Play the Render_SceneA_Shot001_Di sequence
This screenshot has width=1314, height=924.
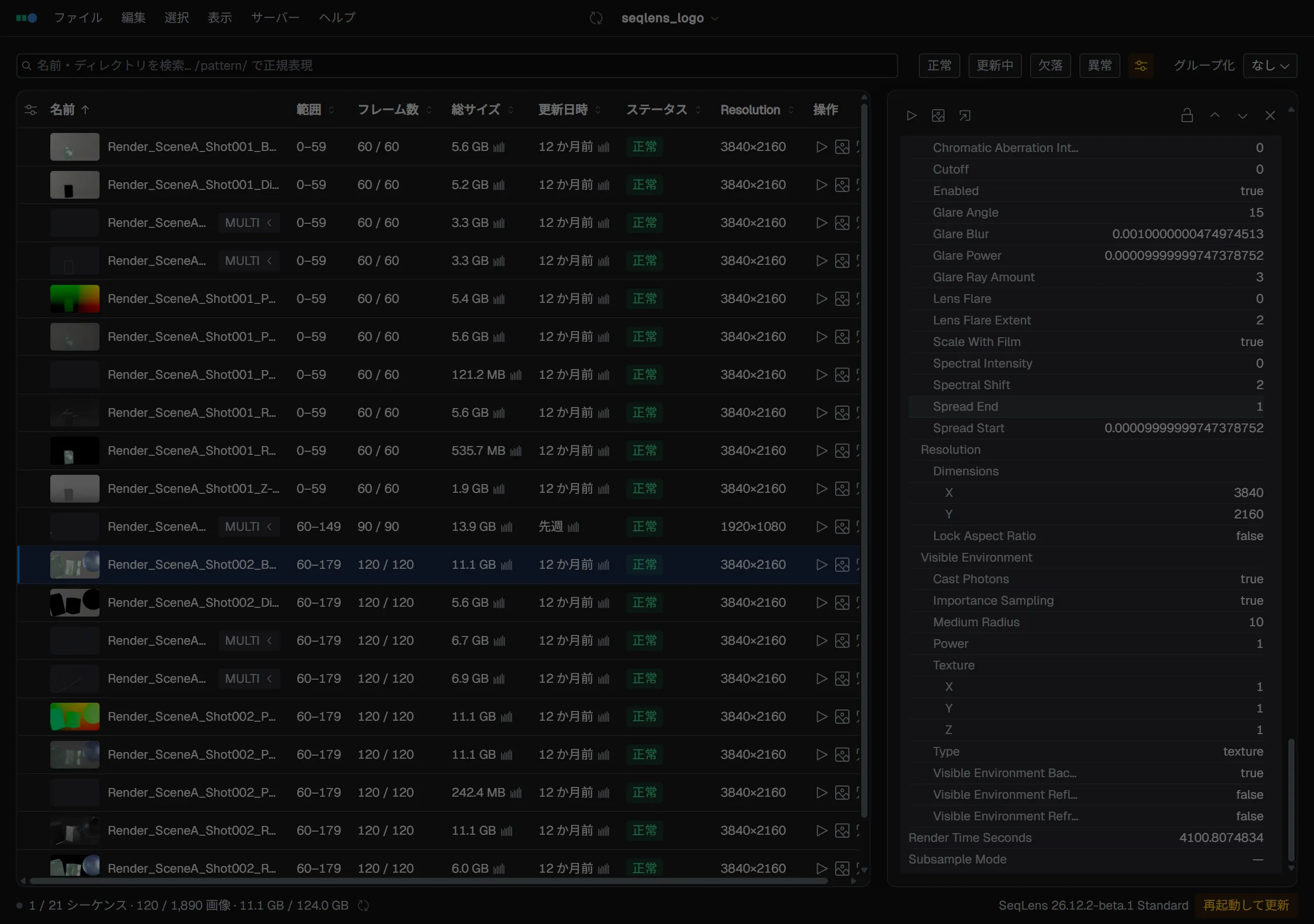(821, 185)
